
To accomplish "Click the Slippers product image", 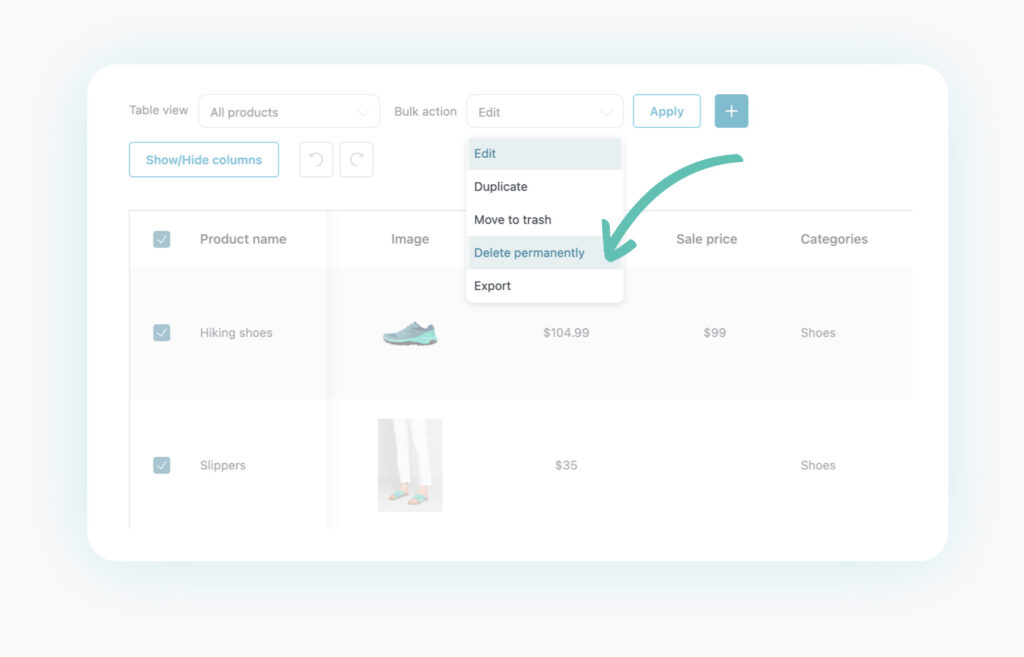I will [409, 465].
